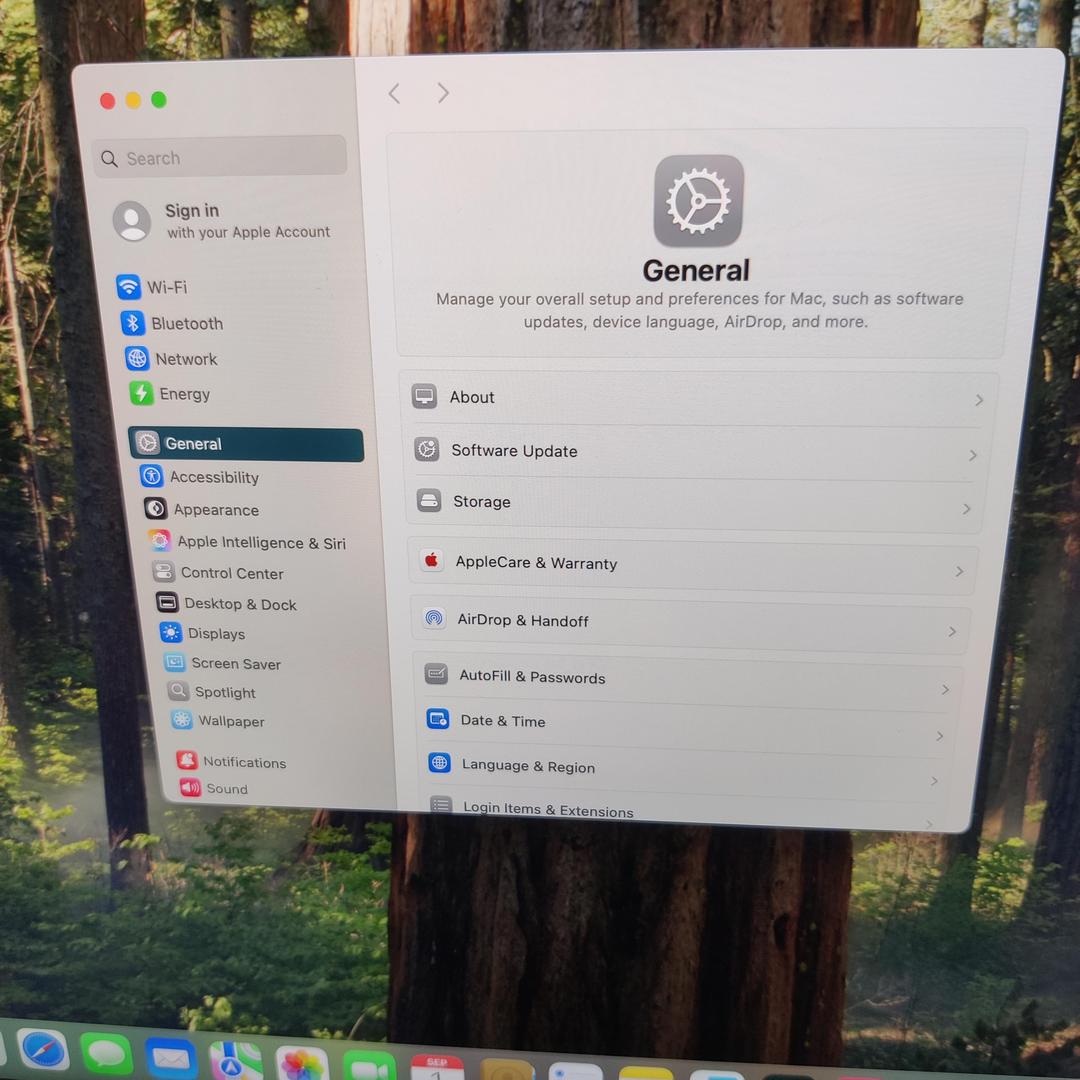Select the General gear item in sidebar

pos(246,444)
